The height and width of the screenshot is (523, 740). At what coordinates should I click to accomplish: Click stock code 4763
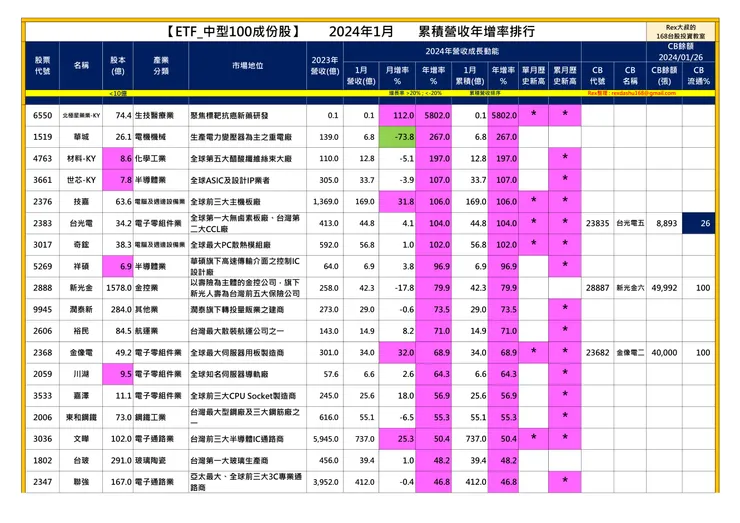[x=42, y=159]
